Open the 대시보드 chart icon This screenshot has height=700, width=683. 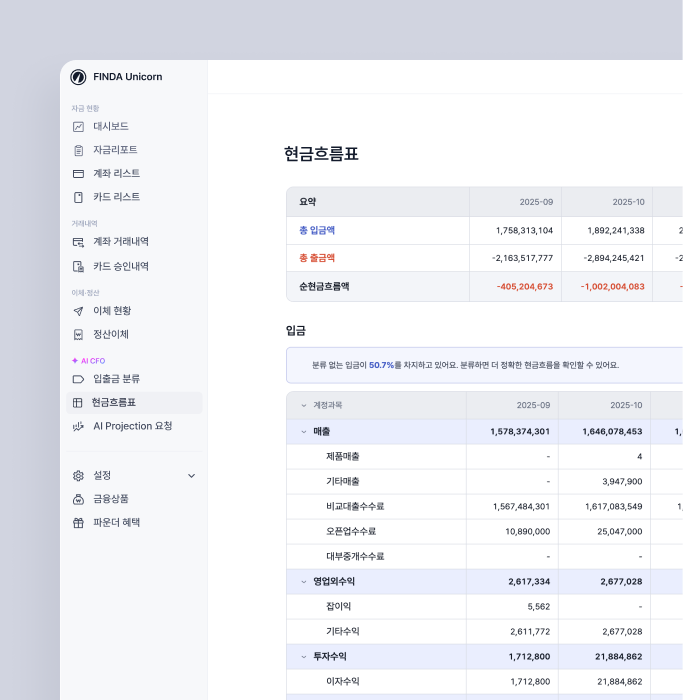click(78, 126)
